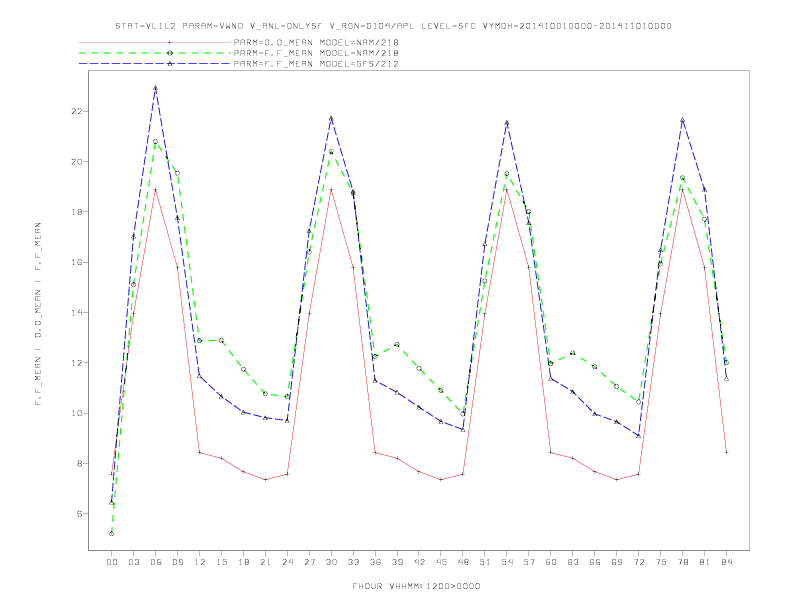Image resolution: width=792 pixels, height=612 pixels.
Task: Click y-axis tick label 16
Action: (77, 262)
